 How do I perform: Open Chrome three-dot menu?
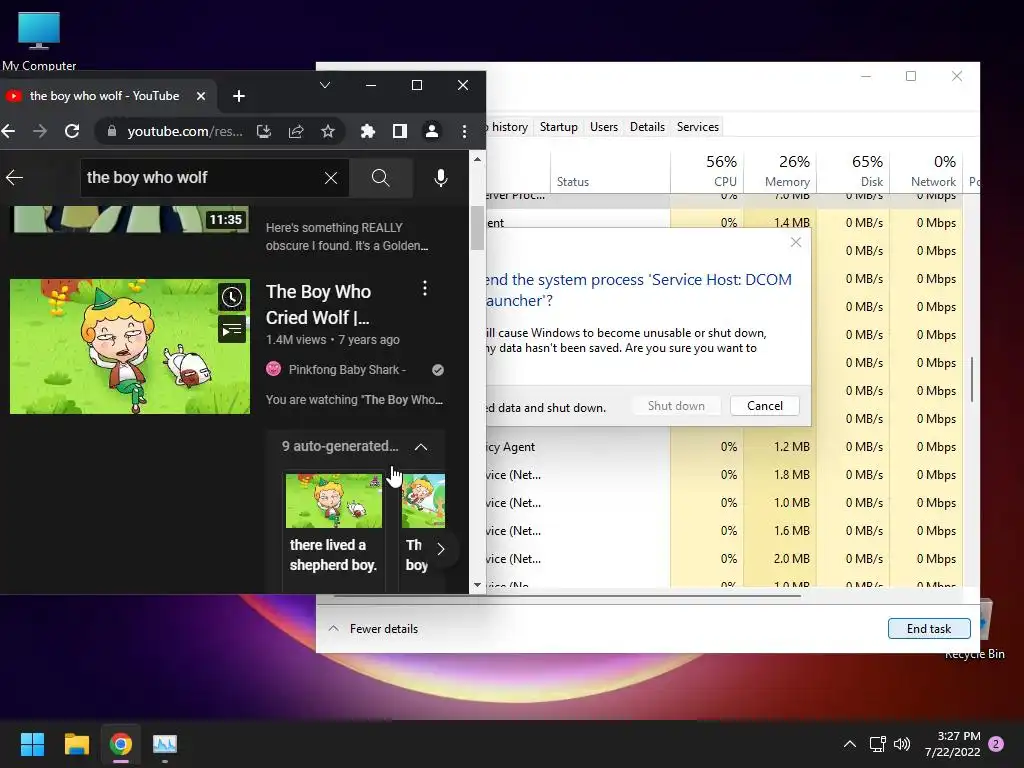click(x=464, y=131)
